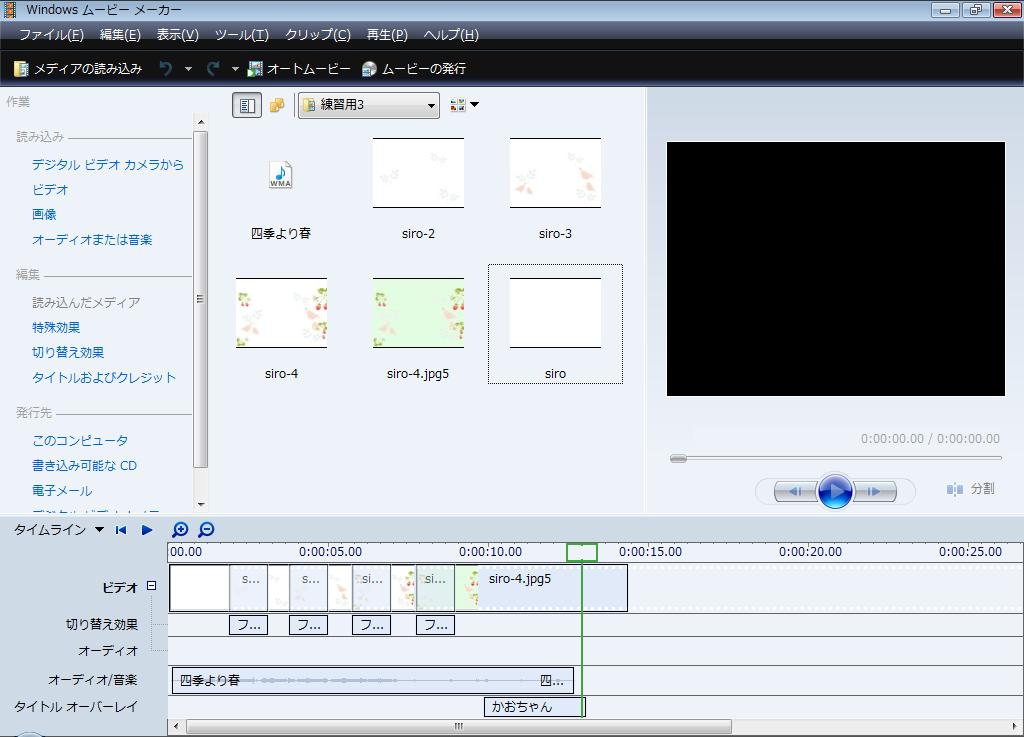Image resolution: width=1024 pixels, height=737 pixels.
Task: Open the 練習用3 collection dropdown
Action: click(369, 105)
